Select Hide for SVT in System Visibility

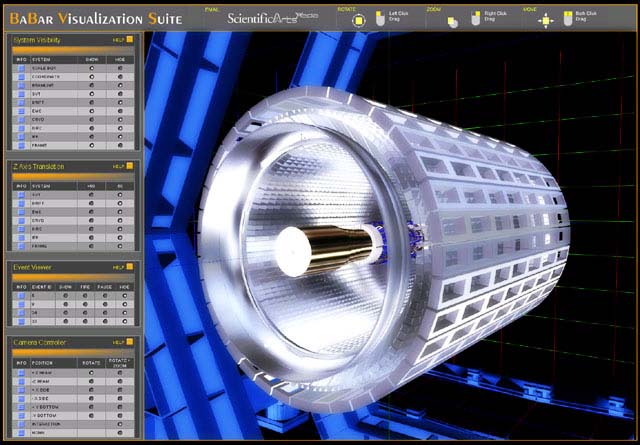(x=120, y=94)
